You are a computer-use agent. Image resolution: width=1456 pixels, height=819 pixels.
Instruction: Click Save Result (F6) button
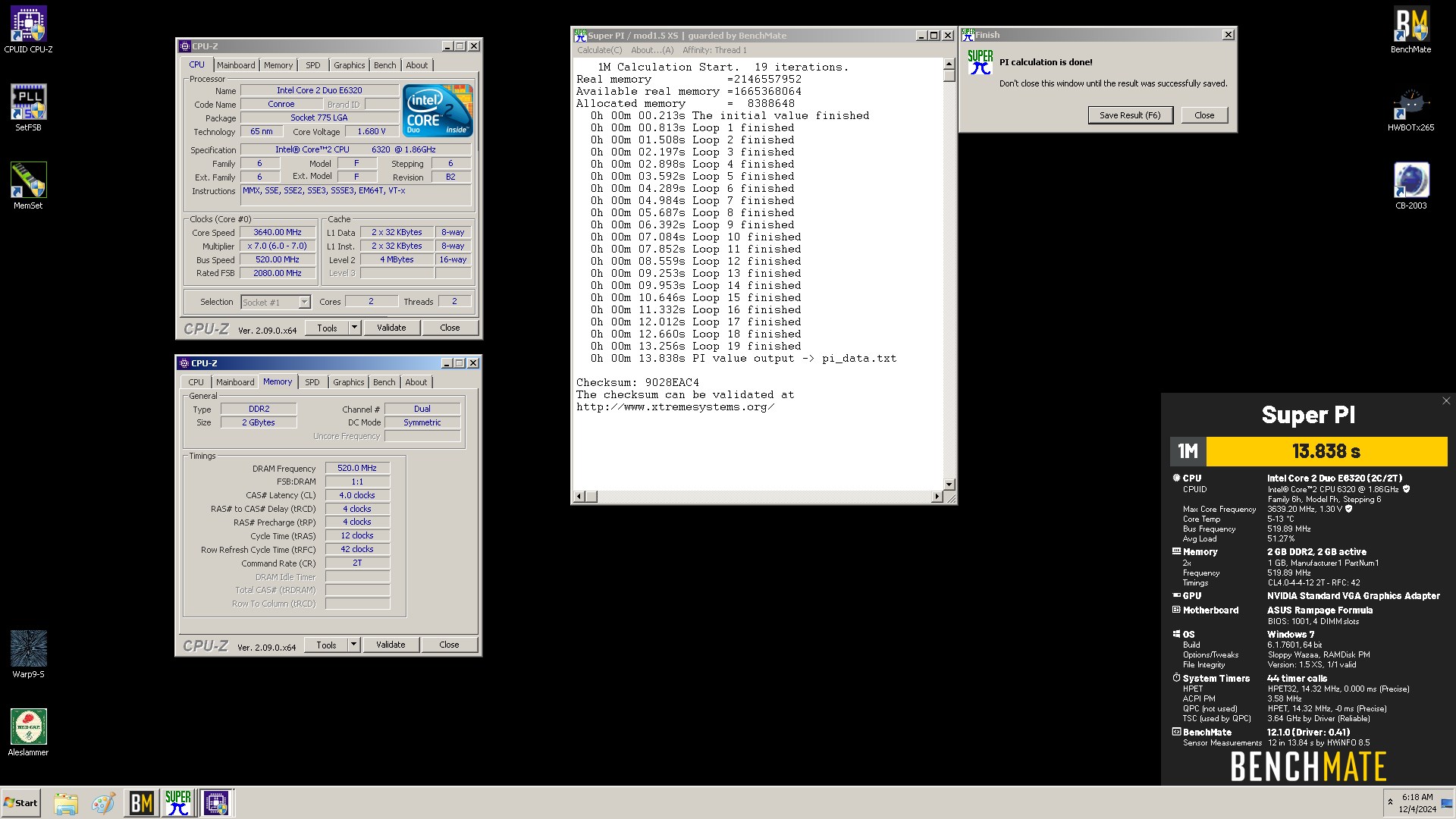1130,115
